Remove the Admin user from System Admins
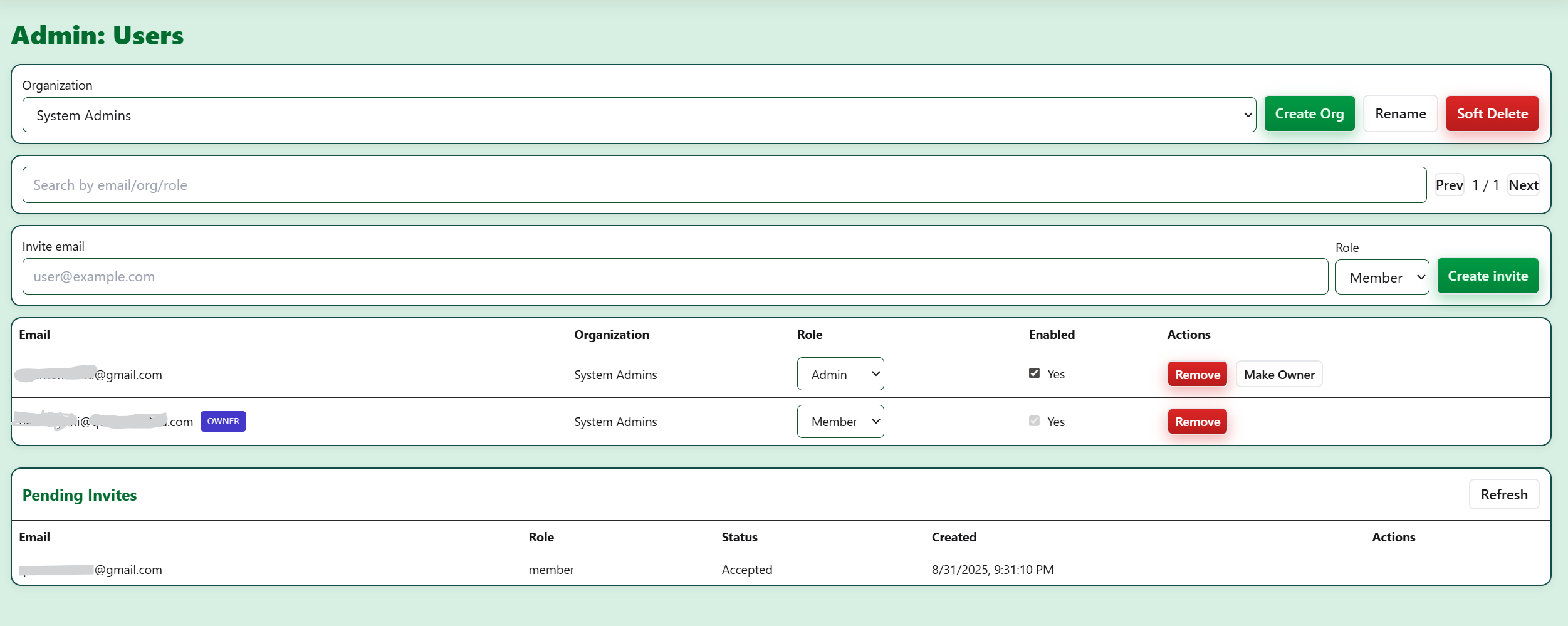 pyautogui.click(x=1197, y=374)
